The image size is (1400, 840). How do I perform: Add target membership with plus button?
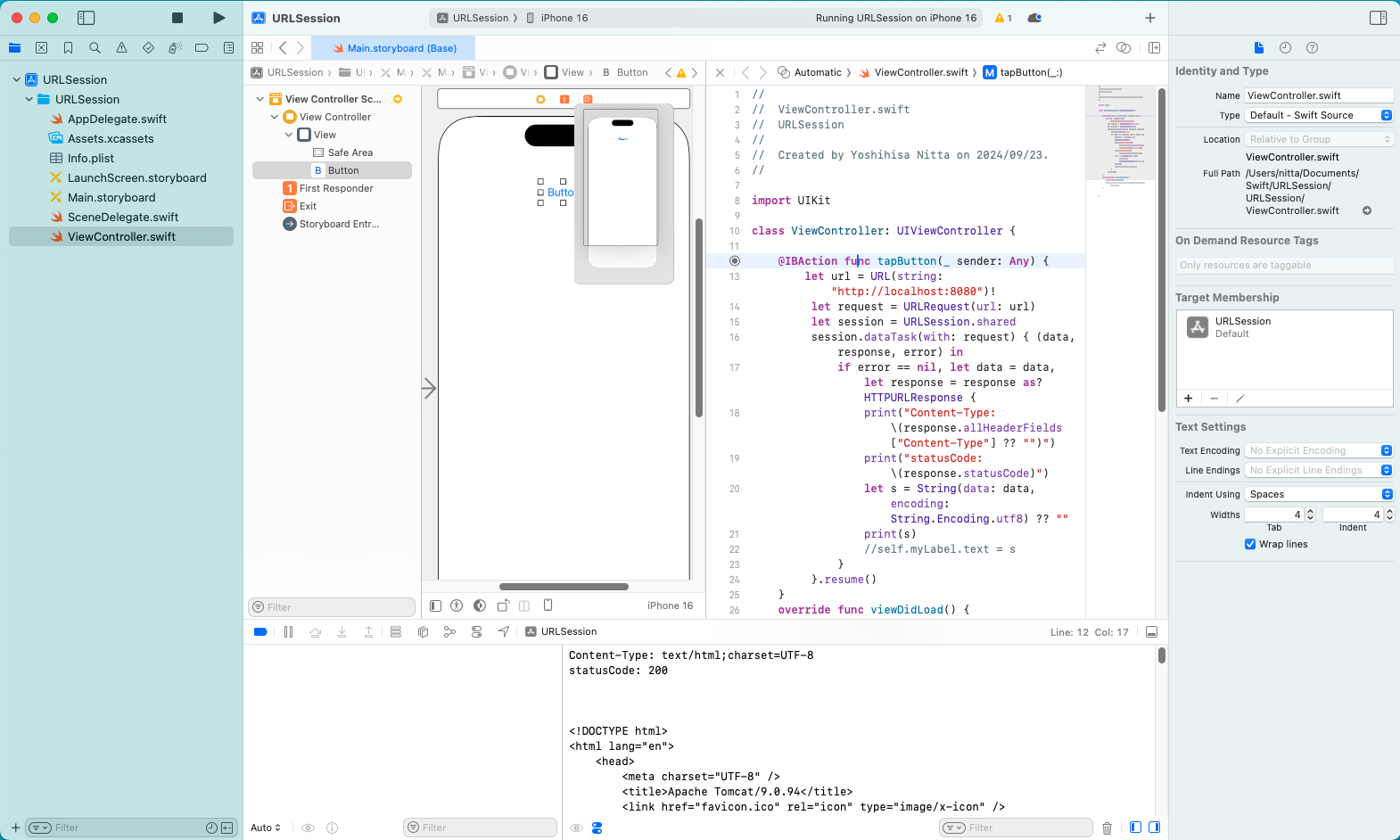pyautogui.click(x=1188, y=399)
